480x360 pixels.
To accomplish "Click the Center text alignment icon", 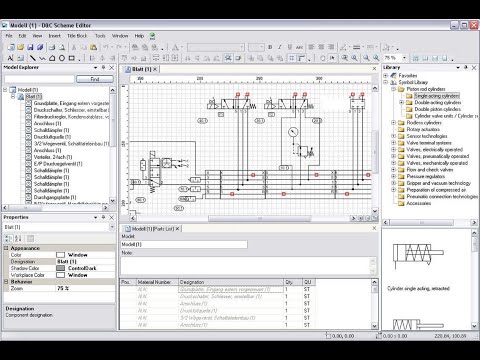I will (321, 47).
